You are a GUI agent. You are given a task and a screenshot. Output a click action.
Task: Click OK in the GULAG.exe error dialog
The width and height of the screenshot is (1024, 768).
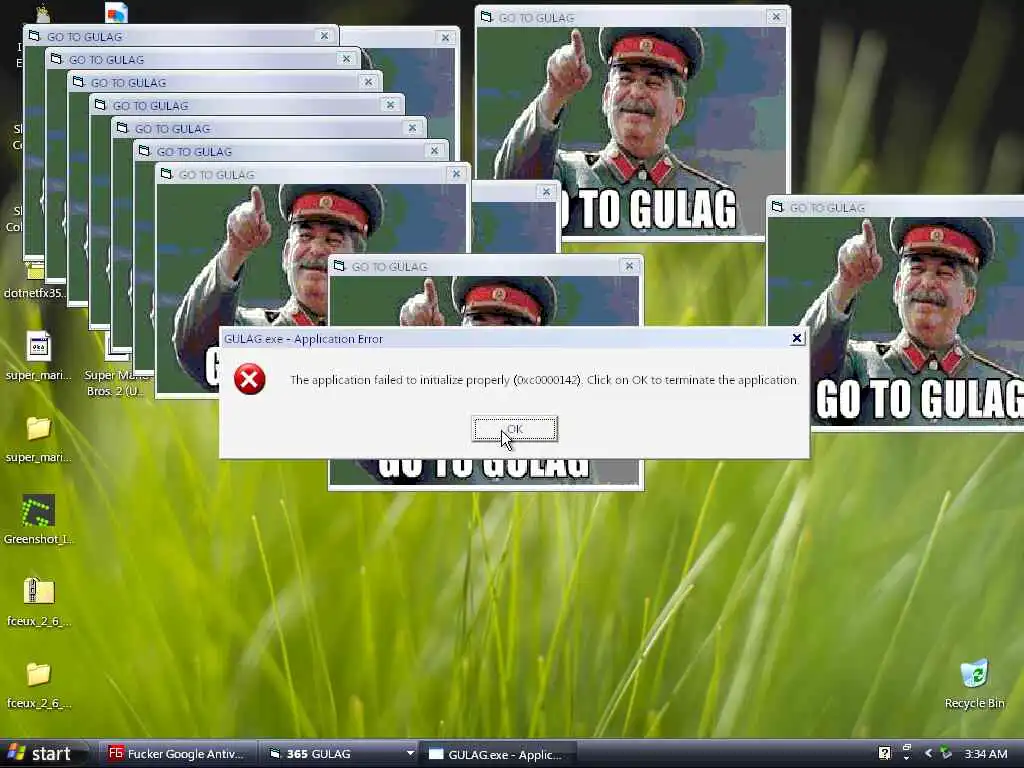515,429
